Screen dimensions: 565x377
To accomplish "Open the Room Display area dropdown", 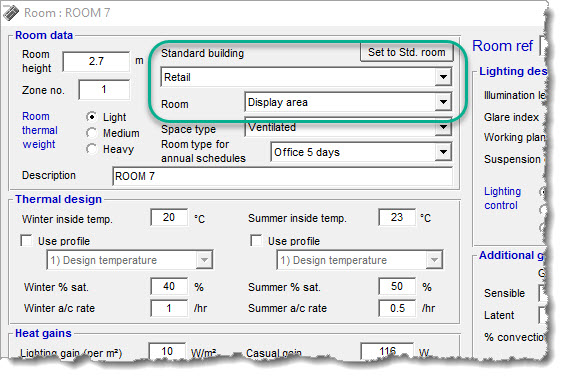I will (x=443, y=102).
